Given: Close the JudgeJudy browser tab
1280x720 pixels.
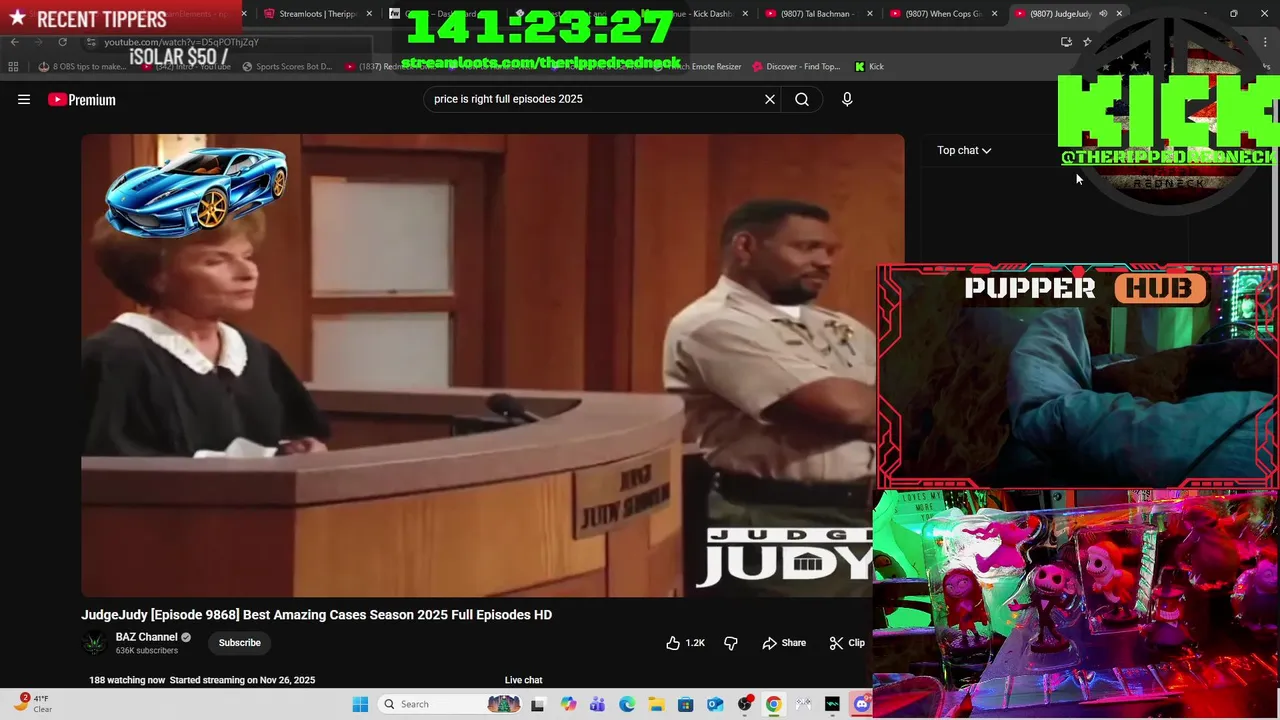Looking at the screenshot, I should 1119,14.
